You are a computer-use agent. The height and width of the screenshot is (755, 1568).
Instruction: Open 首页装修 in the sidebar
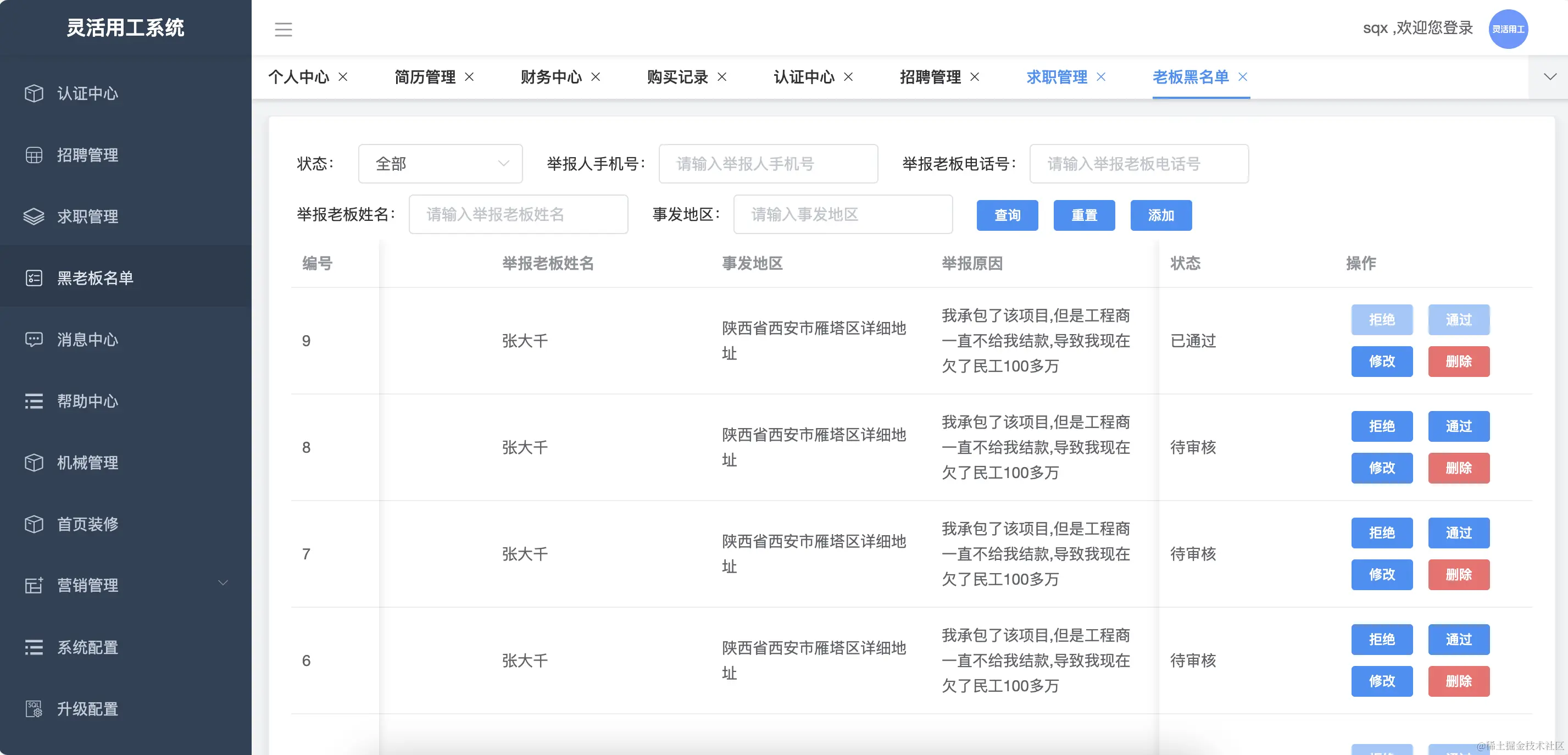(x=34, y=524)
